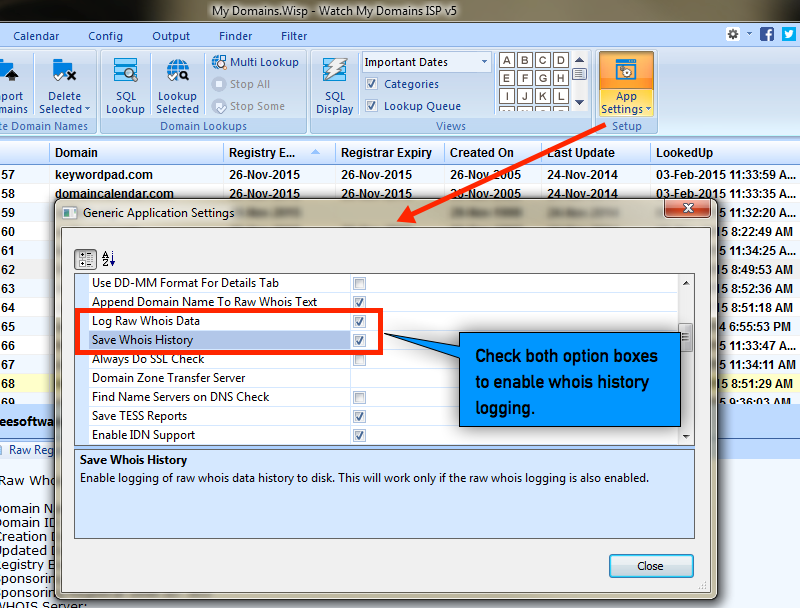
Task: Click the settings gear icon in title area
Action: point(733,34)
